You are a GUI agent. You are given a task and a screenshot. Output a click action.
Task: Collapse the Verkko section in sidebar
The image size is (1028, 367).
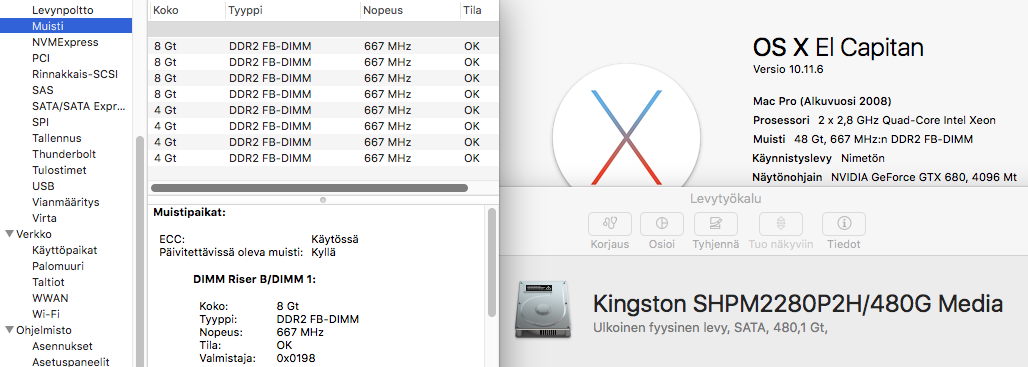tap(9, 234)
